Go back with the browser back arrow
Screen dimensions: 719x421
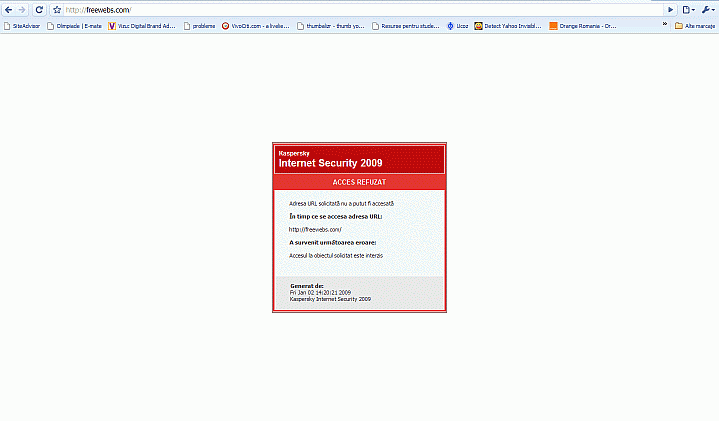[8, 10]
